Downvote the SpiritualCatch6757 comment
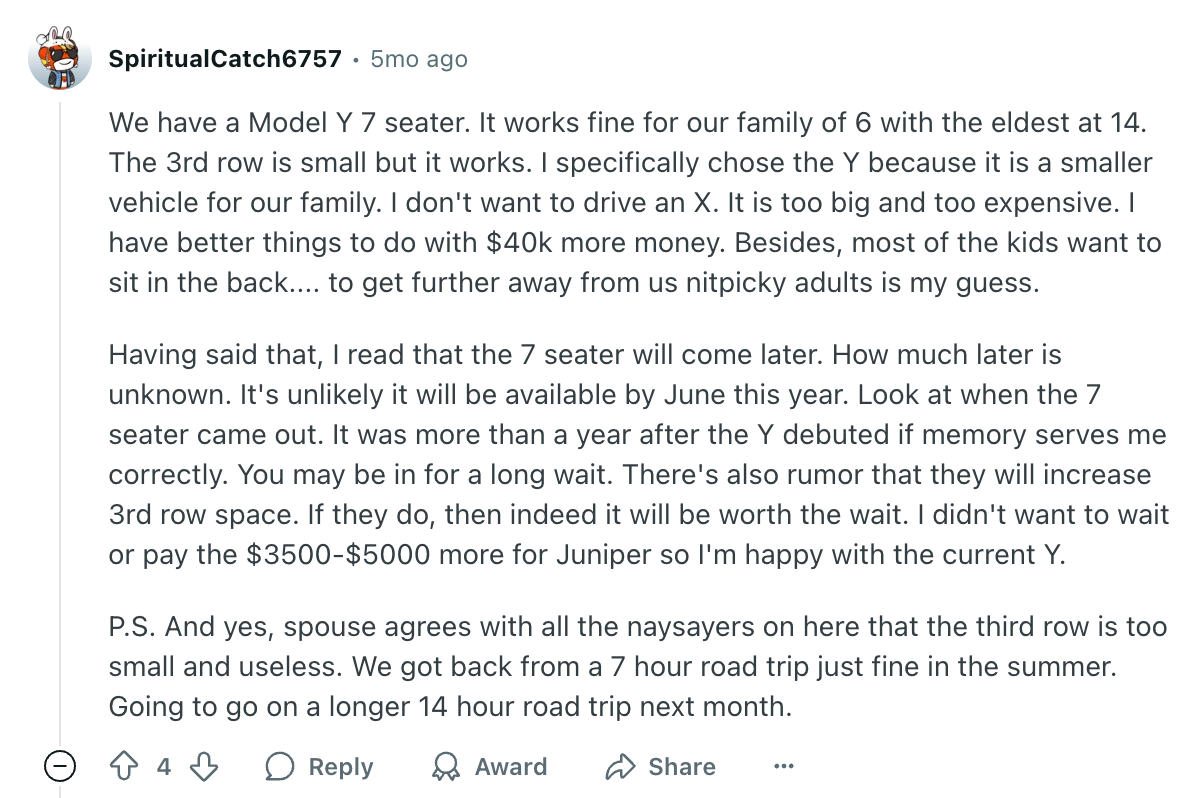1194x798 pixels. point(204,767)
